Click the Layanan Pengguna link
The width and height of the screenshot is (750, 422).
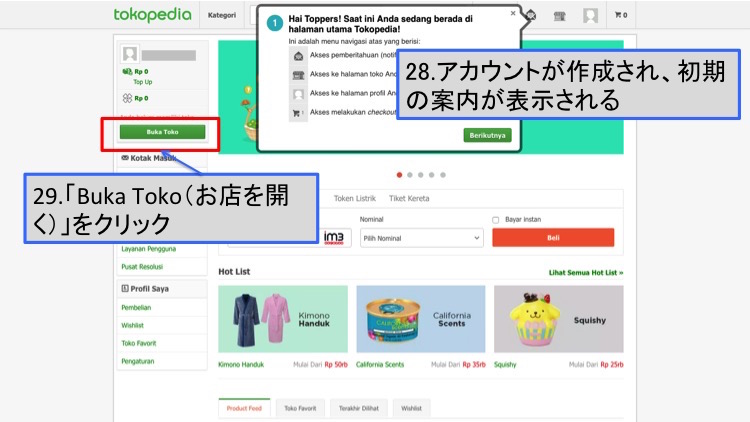click(148, 249)
